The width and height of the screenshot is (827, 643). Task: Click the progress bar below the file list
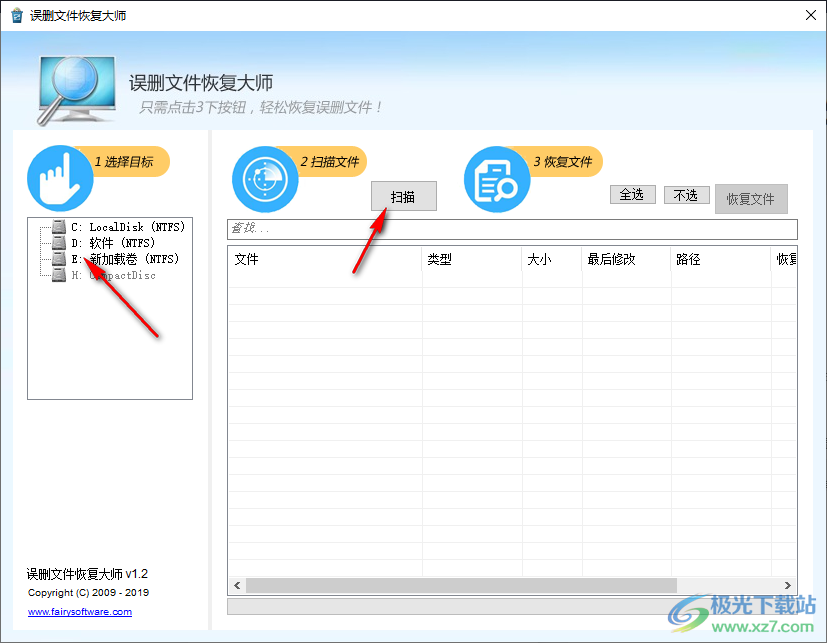(x=512, y=606)
